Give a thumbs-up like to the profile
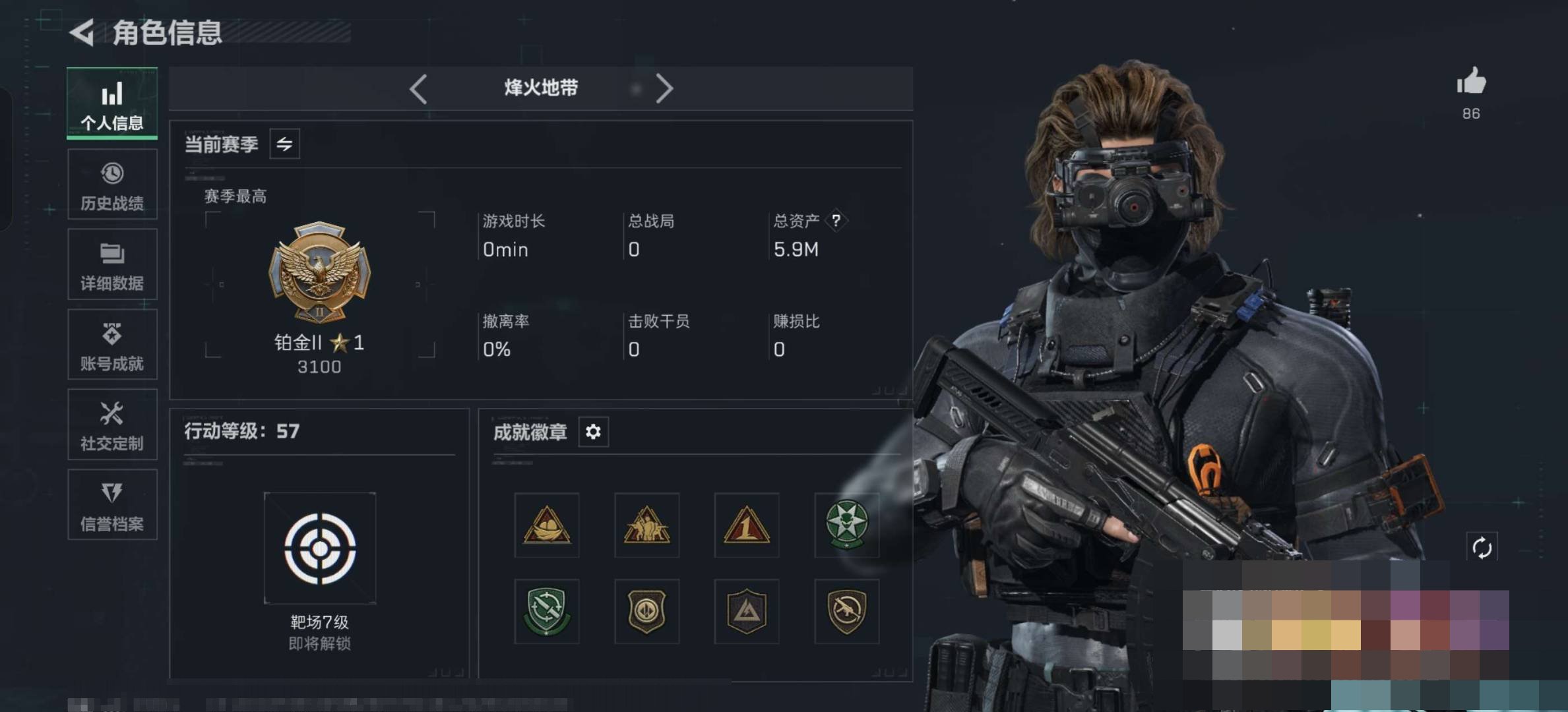1568x712 pixels. click(x=1471, y=82)
